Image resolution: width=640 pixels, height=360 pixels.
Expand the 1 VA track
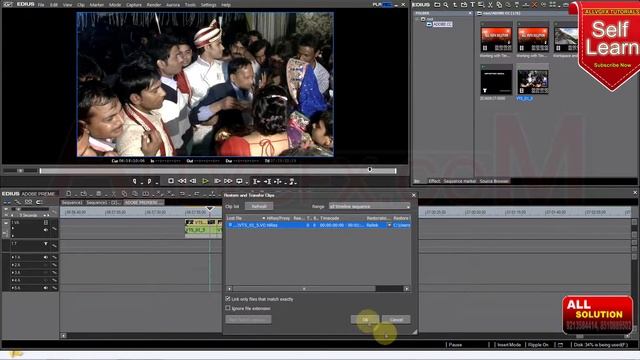point(13,229)
